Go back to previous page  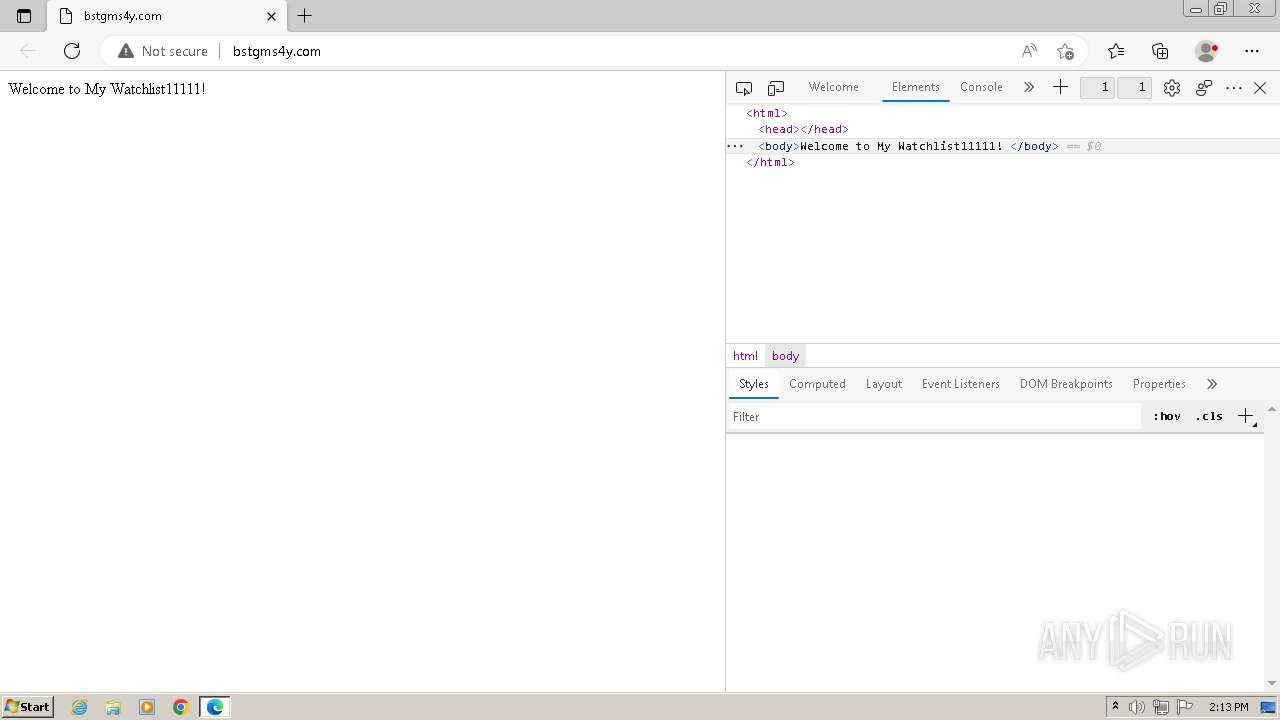28,51
